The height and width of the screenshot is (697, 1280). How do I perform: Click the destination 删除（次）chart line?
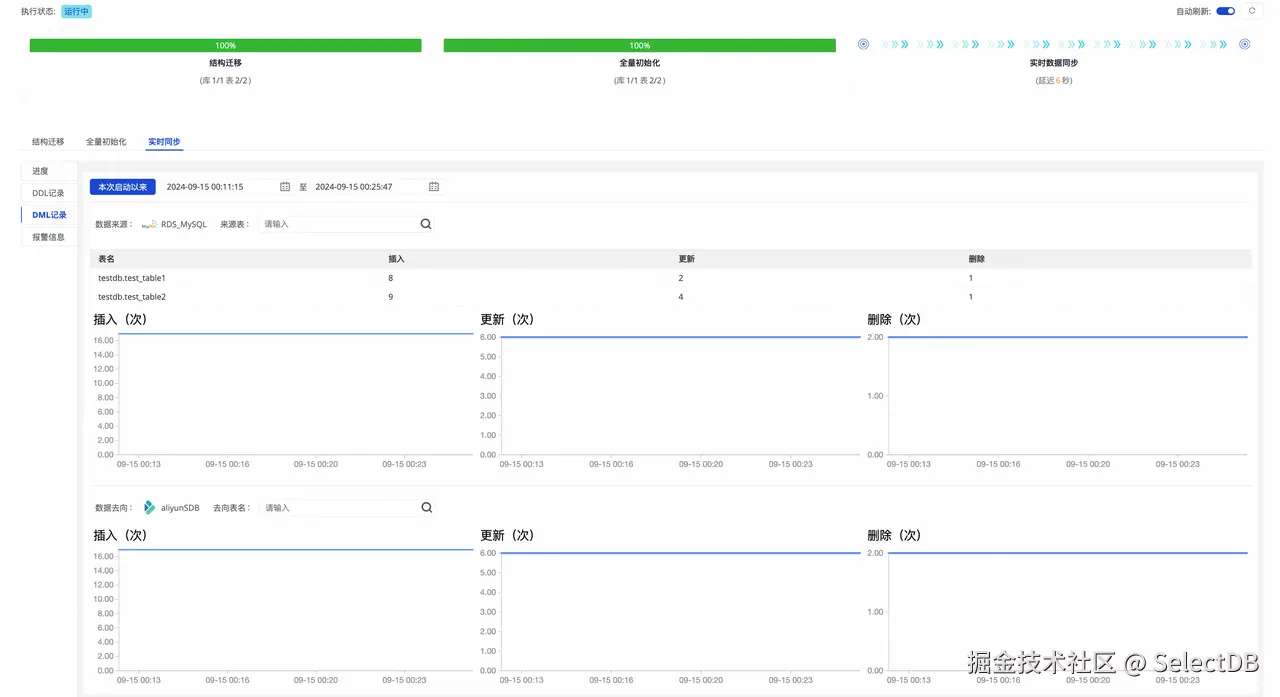coord(1068,553)
